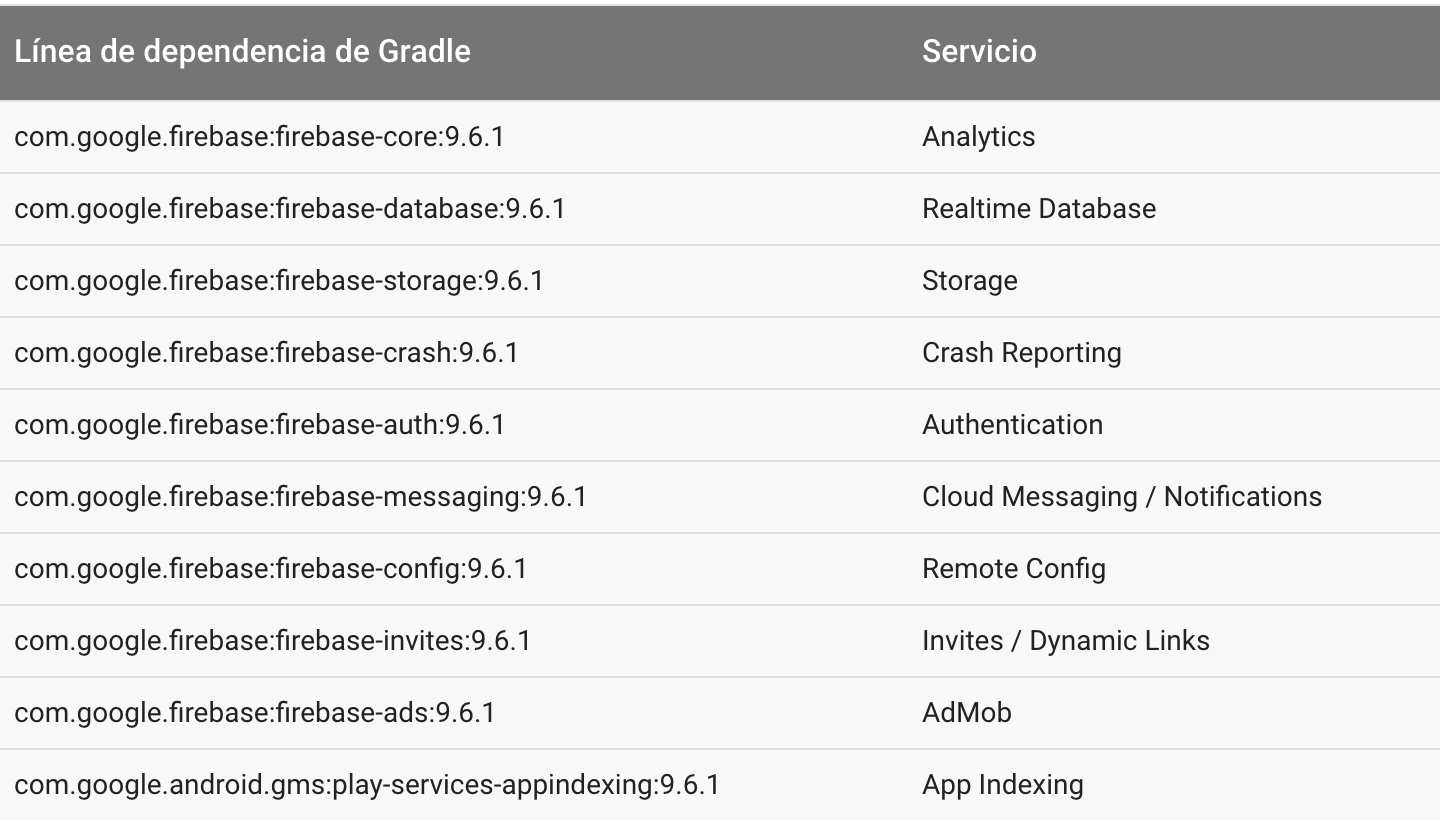Click the Authentication service cell

1012,425
